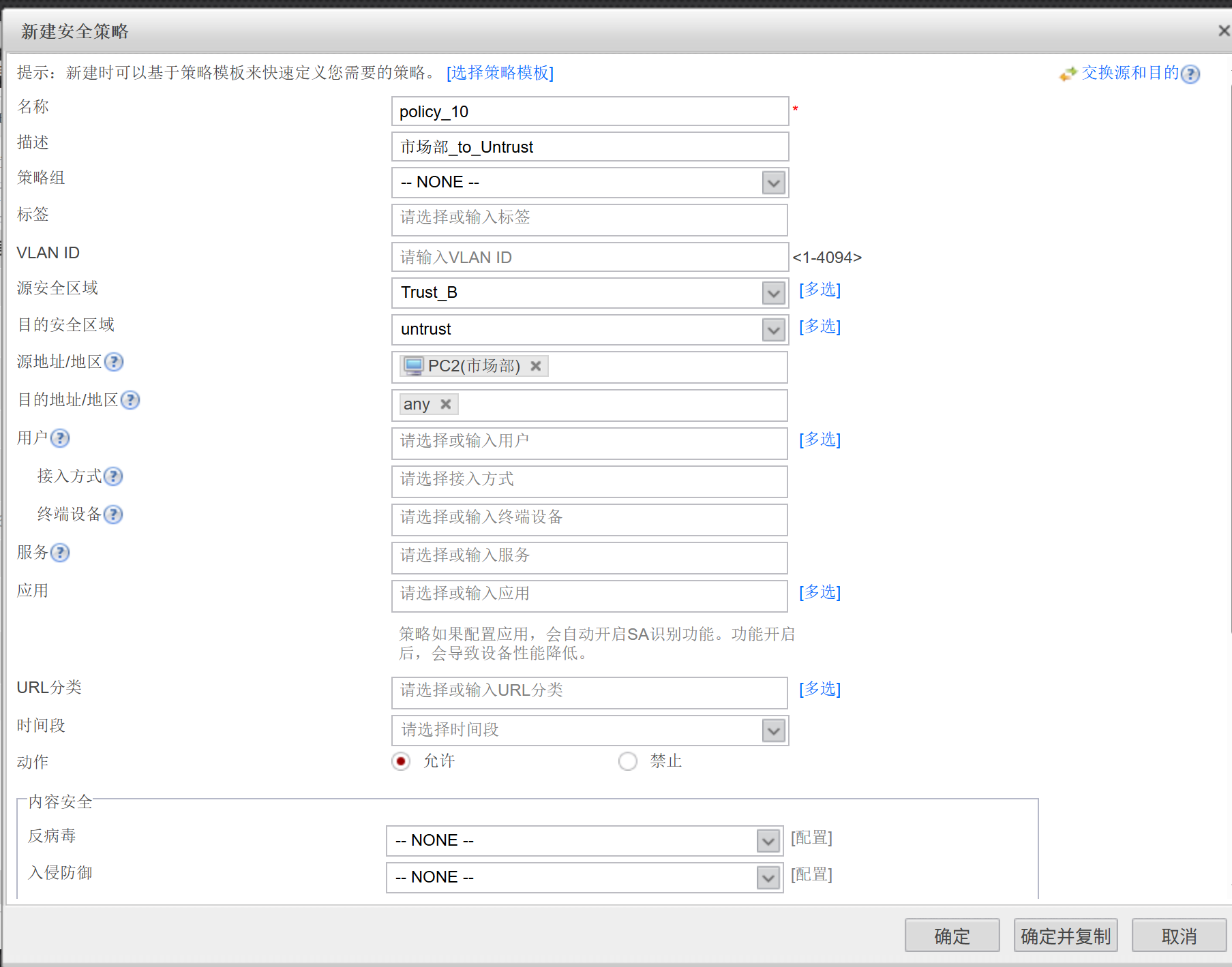The width and height of the screenshot is (1232, 967).
Task: Click the URL分类 input field
Action: [590, 692]
